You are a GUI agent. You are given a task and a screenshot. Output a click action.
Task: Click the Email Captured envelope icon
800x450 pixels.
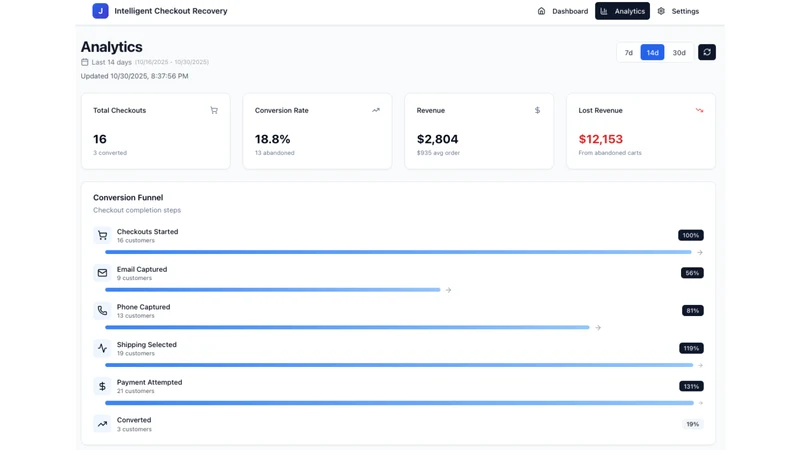click(x=102, y=273)
